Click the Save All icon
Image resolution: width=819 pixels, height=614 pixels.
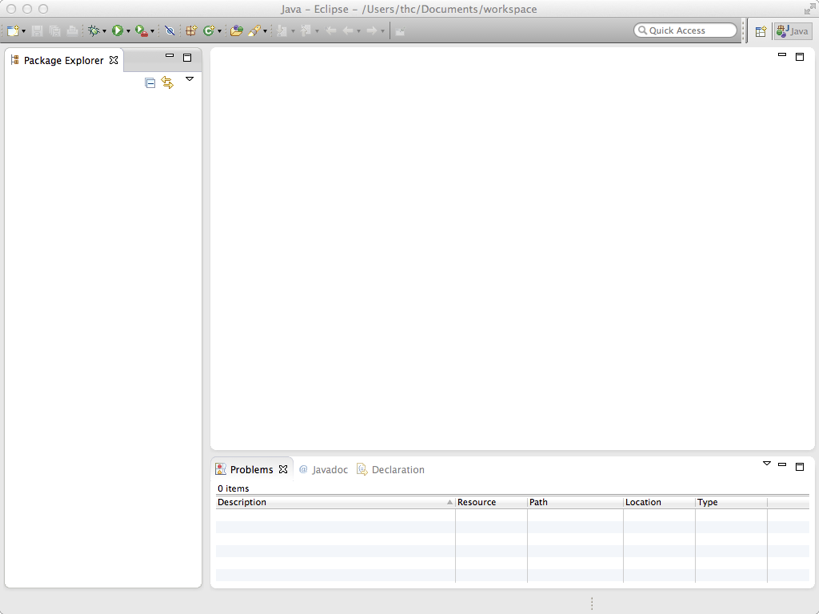(54, 31)
